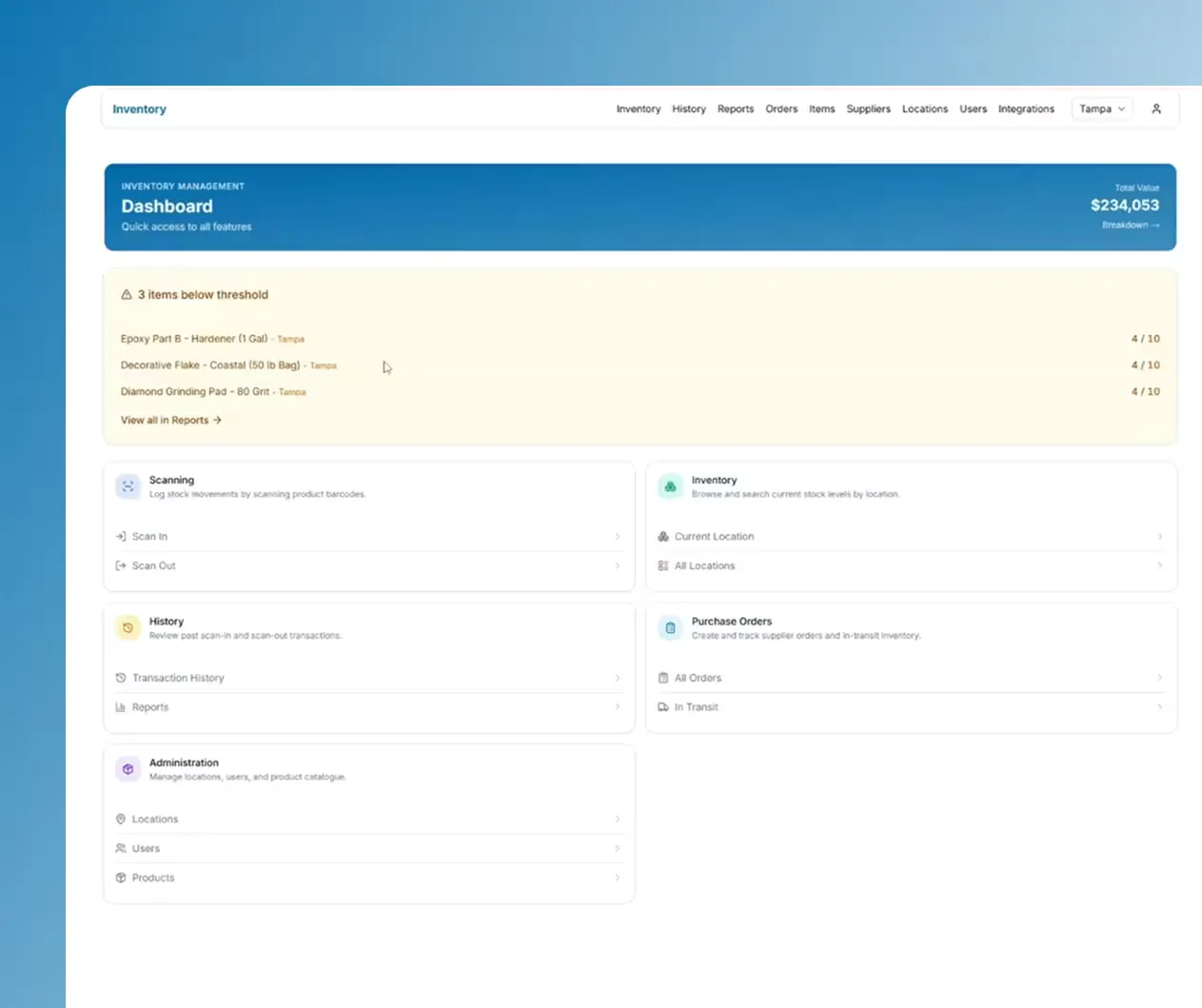Open the Tampa location dropdown
Image resolution: width=1202 pixels, height=1008 pixels.
(1102, 109)
